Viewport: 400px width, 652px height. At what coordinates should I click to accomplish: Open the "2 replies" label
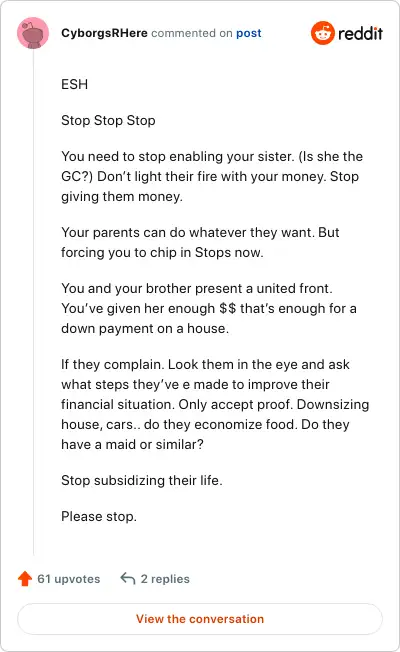pos(165,579)
